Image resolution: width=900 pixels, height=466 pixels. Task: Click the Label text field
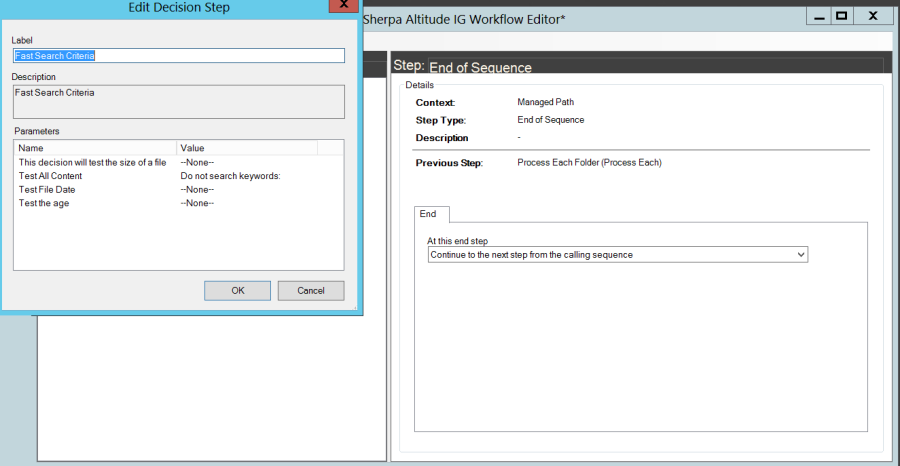[x=178, y=56]
